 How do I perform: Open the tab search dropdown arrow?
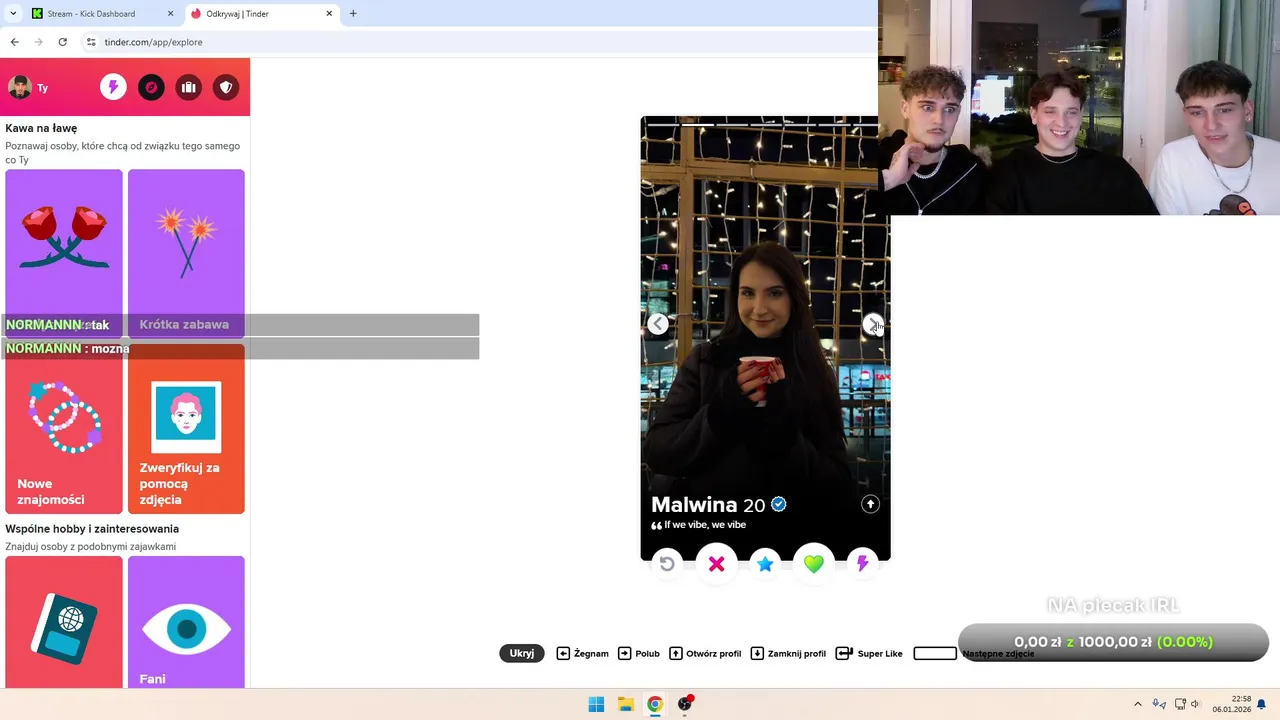pyautogui.click(x=13, y=14)
